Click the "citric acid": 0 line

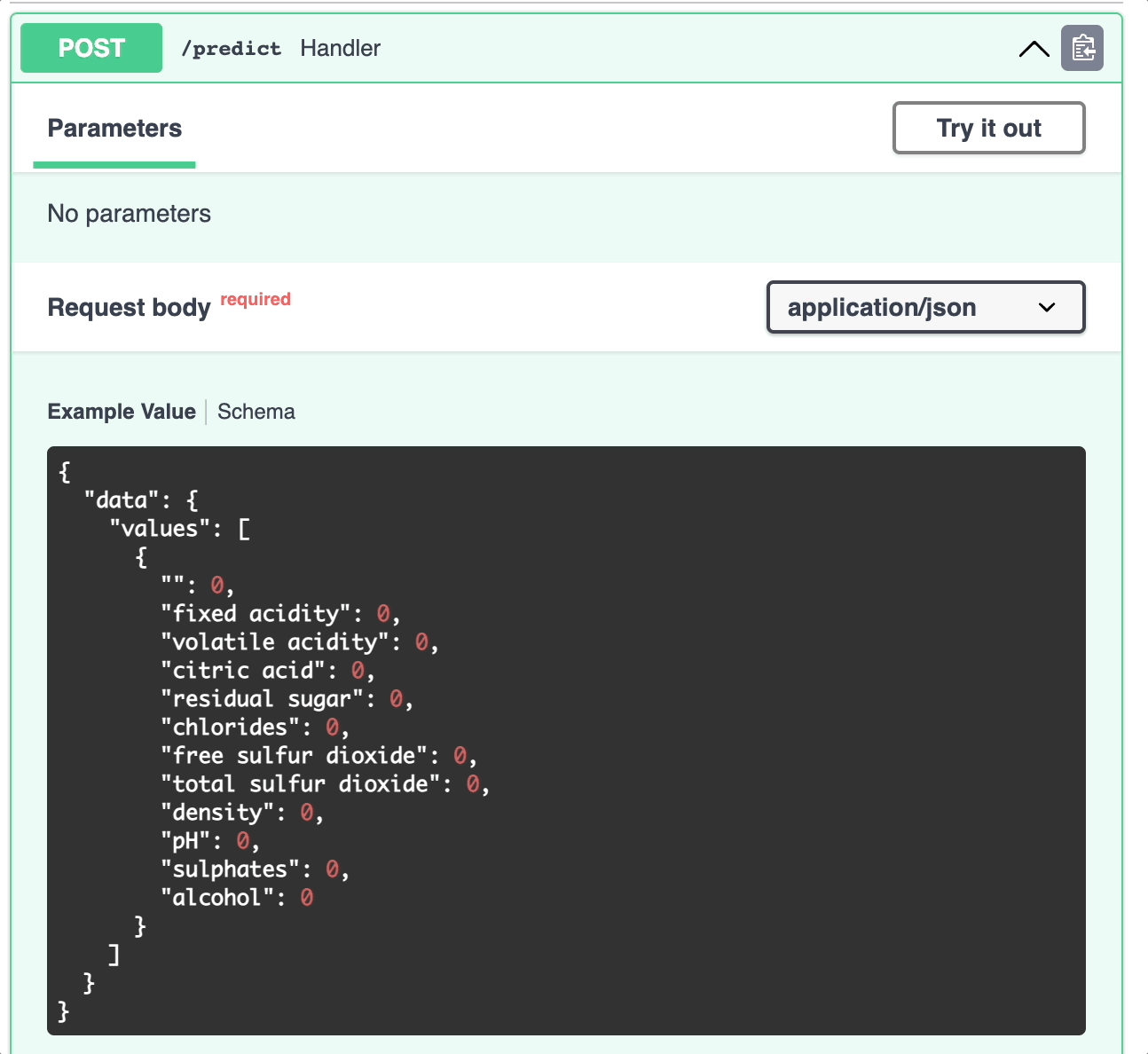(x=267, y=671)
